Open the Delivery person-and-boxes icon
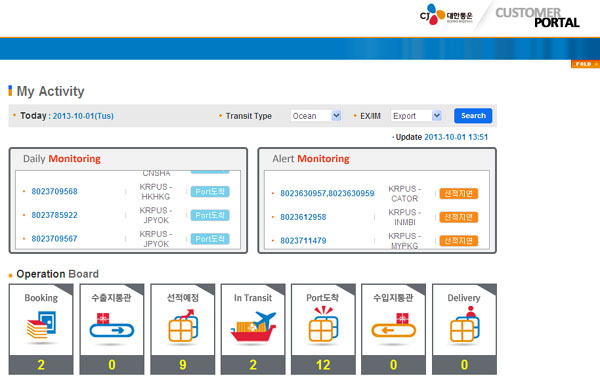600x380 pixels. 465,324
